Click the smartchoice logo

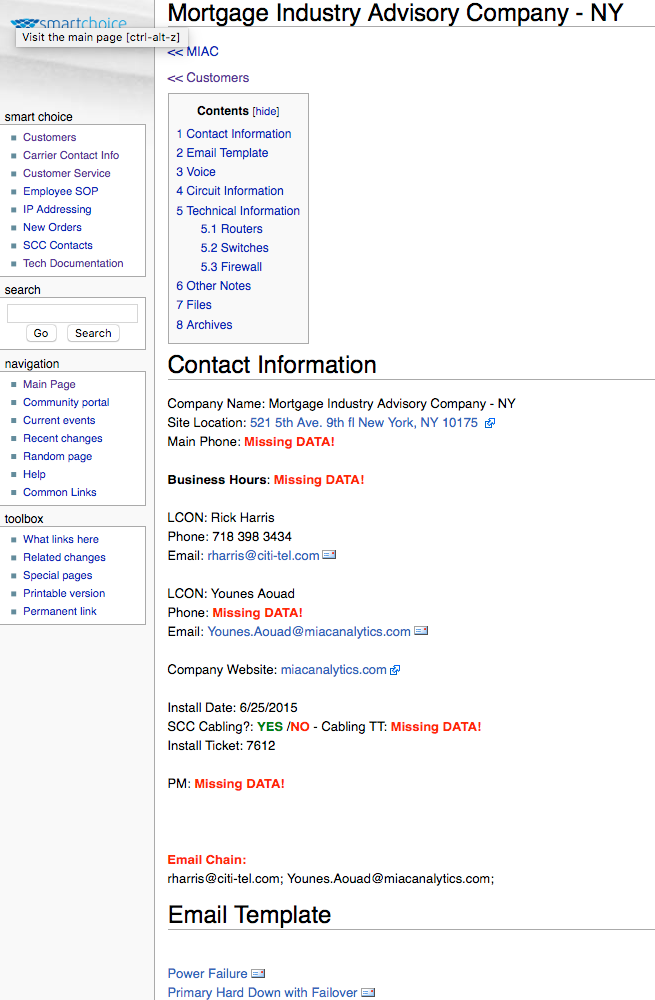tap(69, 24)
